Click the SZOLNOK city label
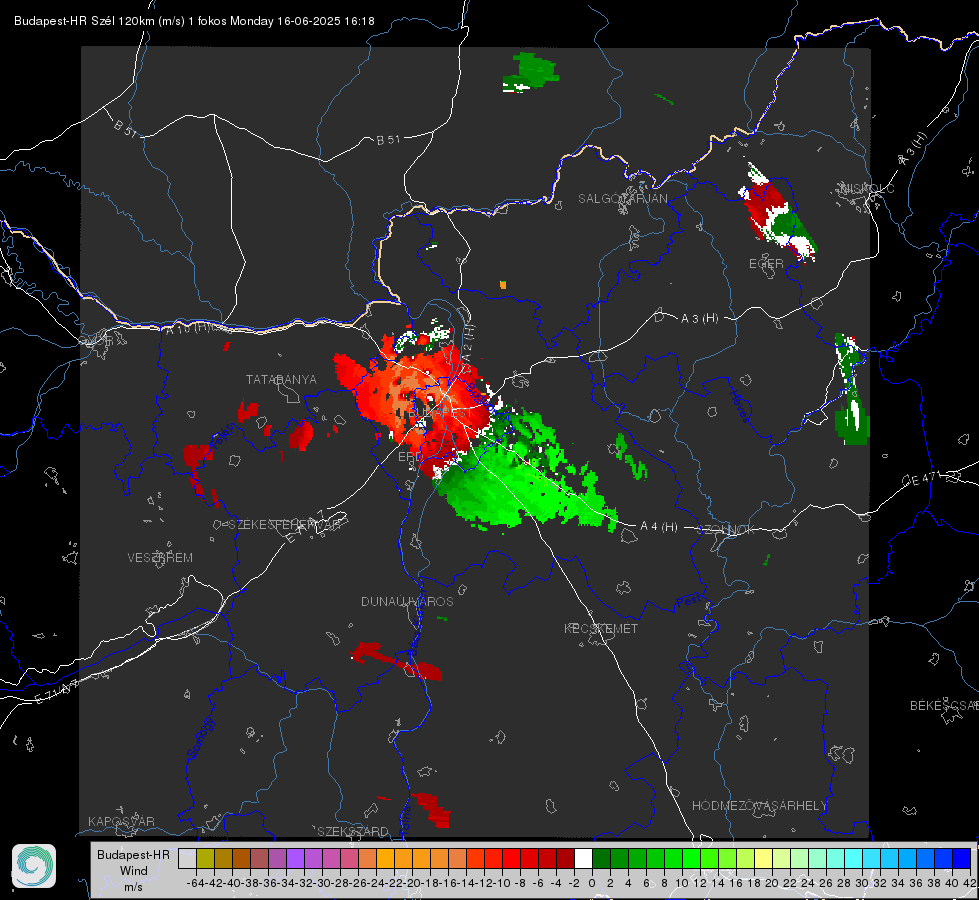Viewport: 979px width, 900px height. coord(726,529)
